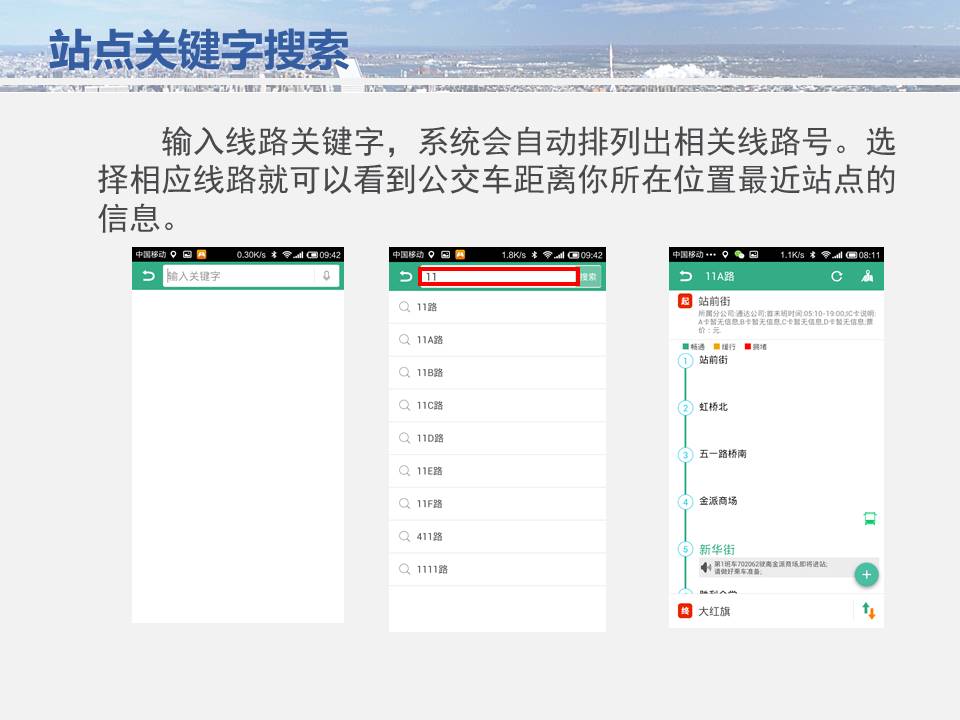This screenshot has height=720, width=960.
Task: Tap the green bus location icon
Action: 870,518
